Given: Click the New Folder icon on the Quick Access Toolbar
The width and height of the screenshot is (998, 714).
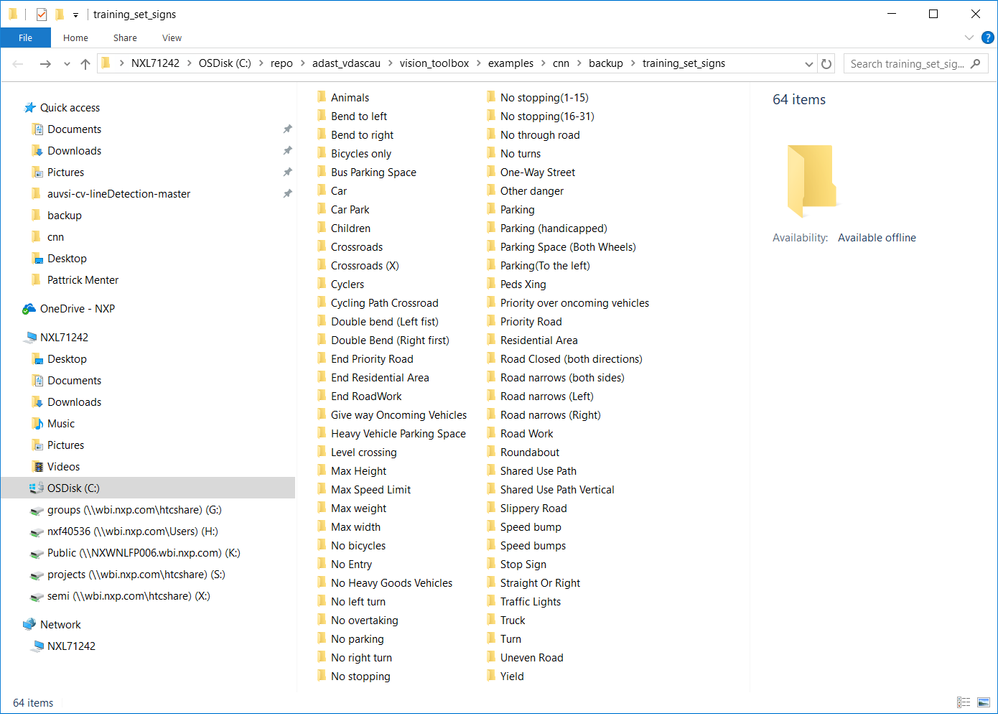Looking at the screenshot, I should tap(59, 14).
